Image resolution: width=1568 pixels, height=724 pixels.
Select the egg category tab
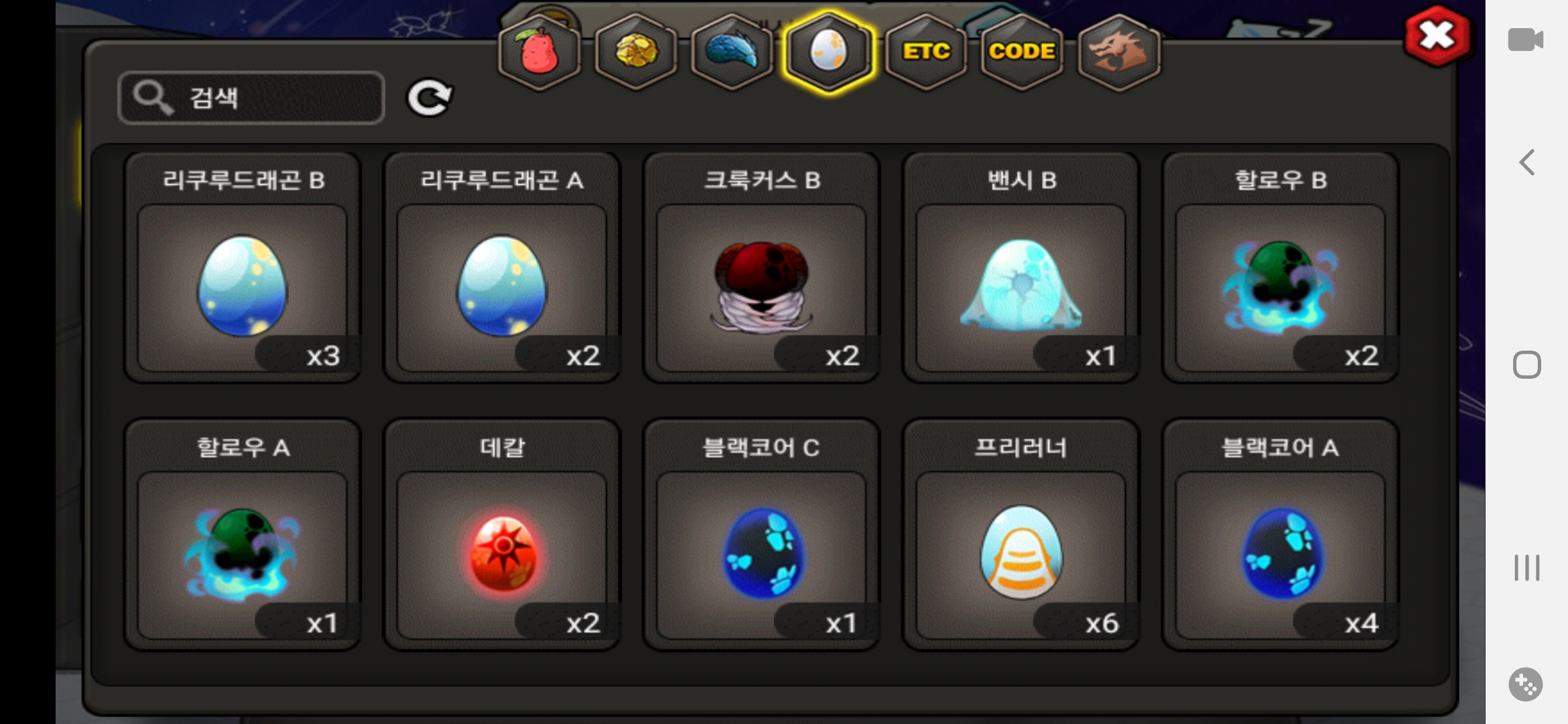point(829,52)
